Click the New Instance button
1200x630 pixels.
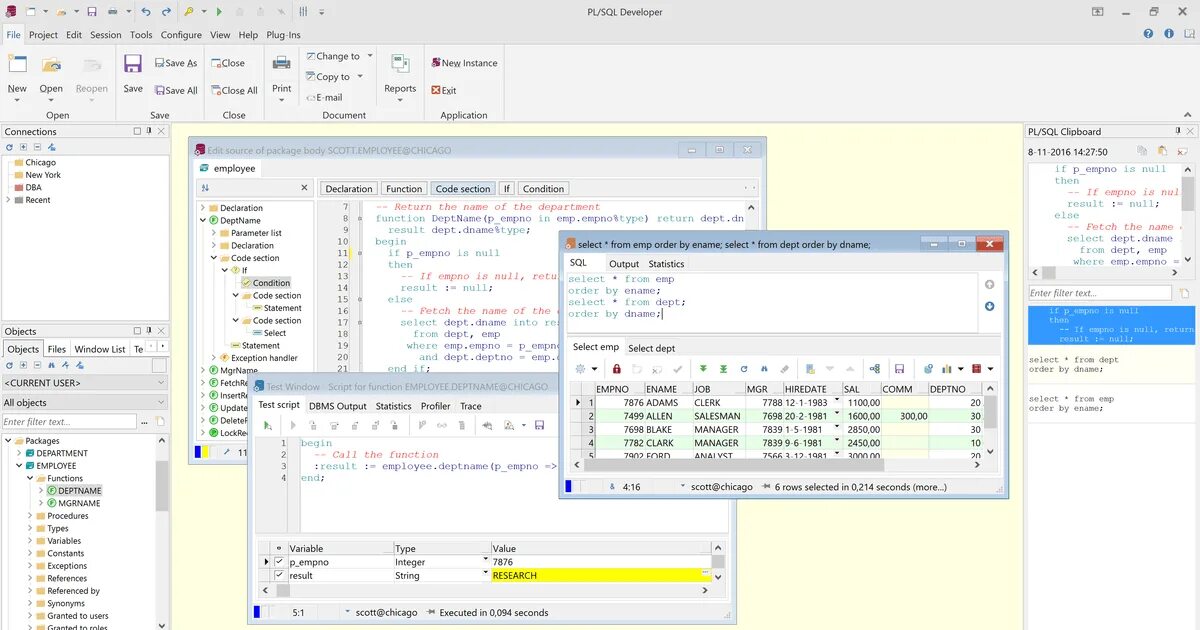tap(464, 63)
